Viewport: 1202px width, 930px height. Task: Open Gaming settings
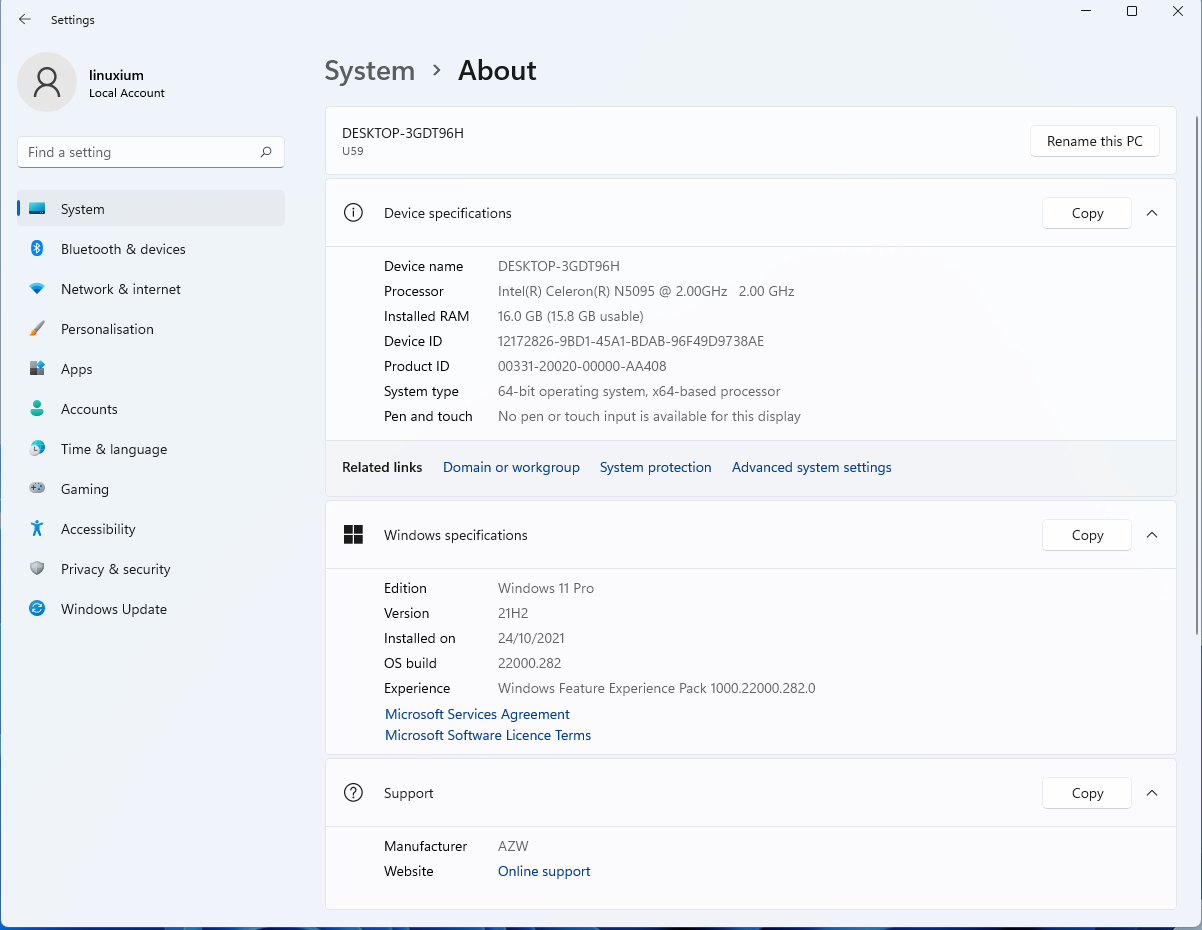pos(151,489)
